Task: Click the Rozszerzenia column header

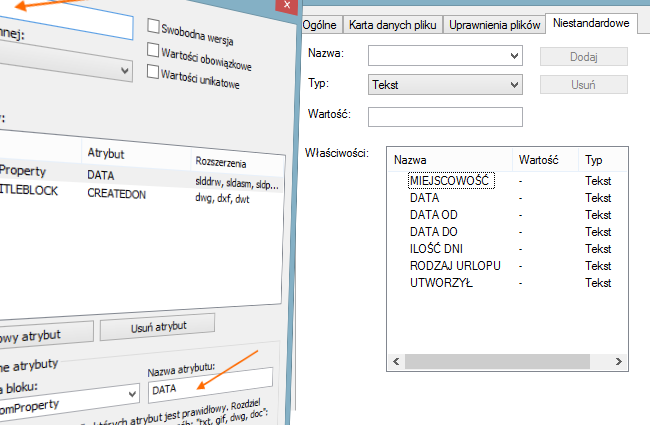Action: pos(238,162)
